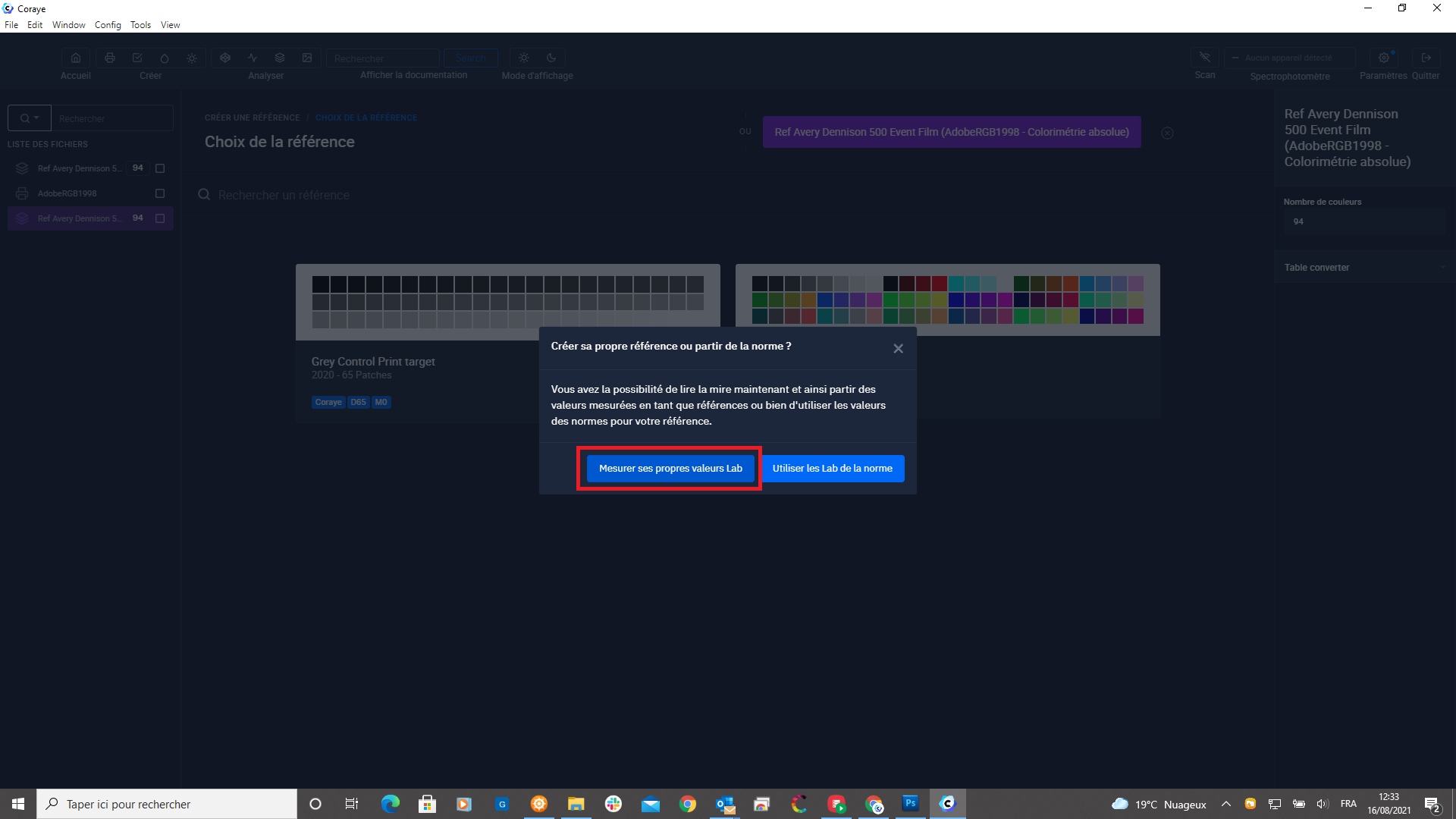Screen dimensions: 1456x819
Task: Click Utiliser les Lab de la norme button
Action: [832, 469]
